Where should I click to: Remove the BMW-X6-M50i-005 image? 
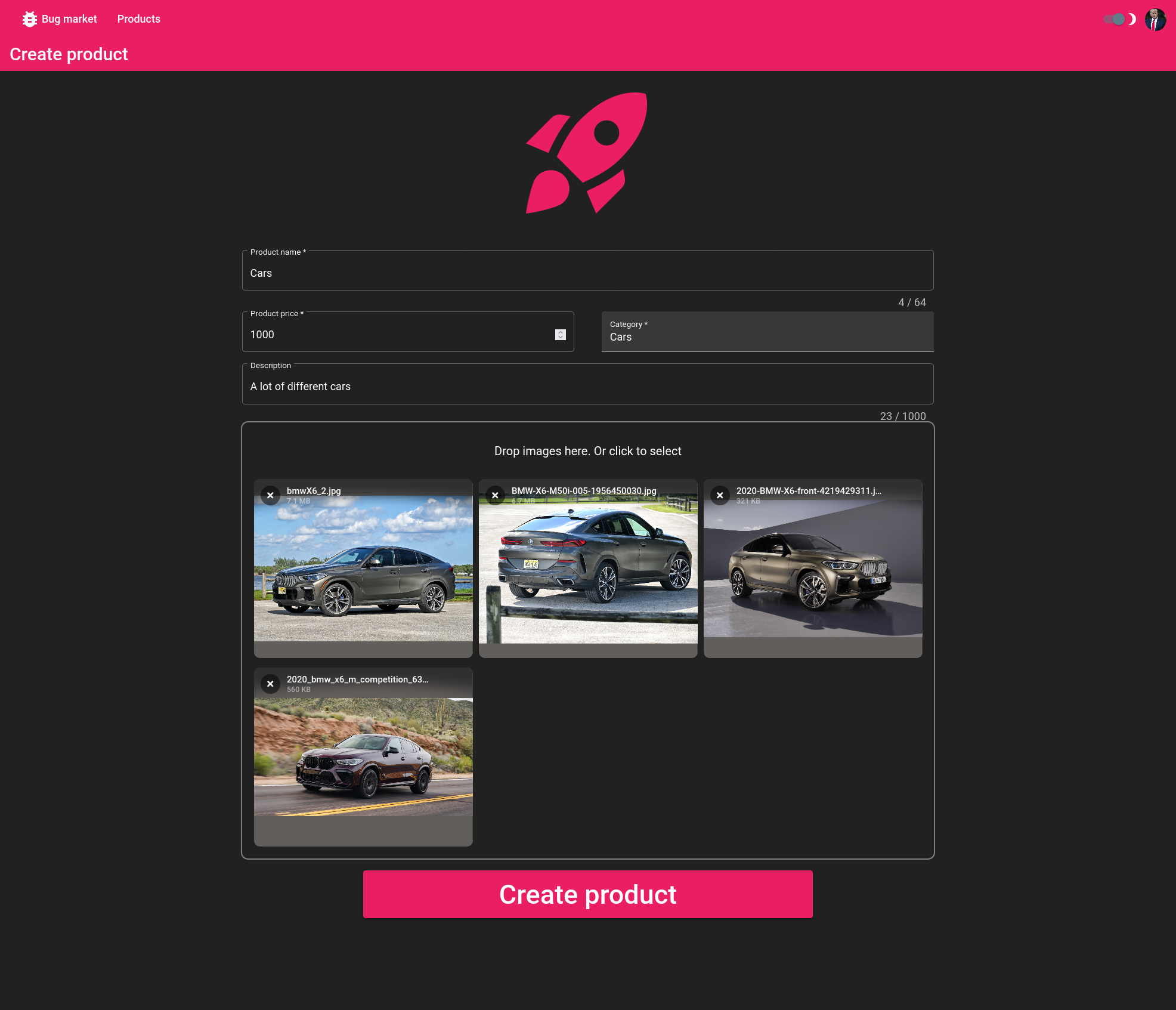[495, 495]
